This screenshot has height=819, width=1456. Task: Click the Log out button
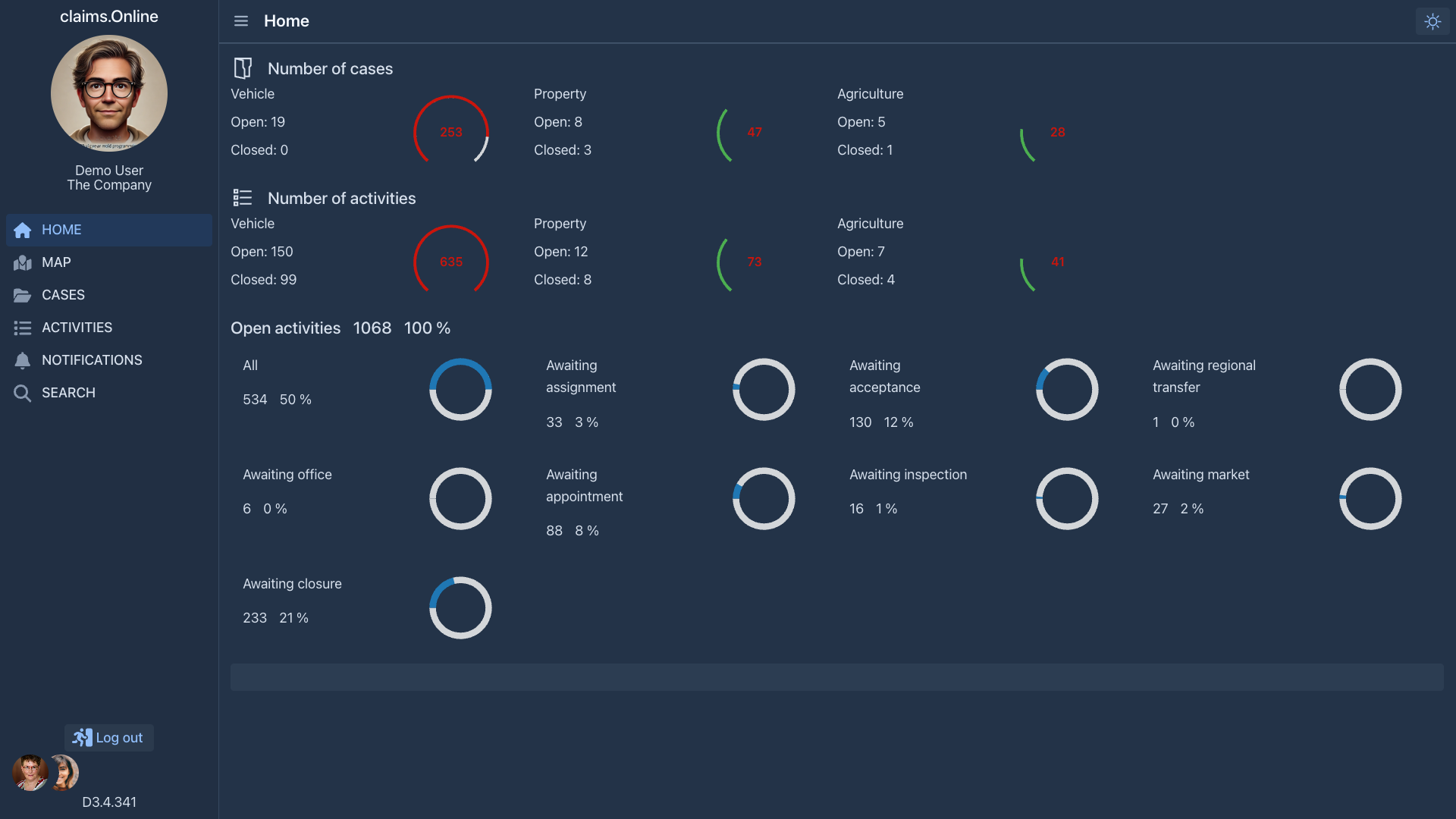108,737
